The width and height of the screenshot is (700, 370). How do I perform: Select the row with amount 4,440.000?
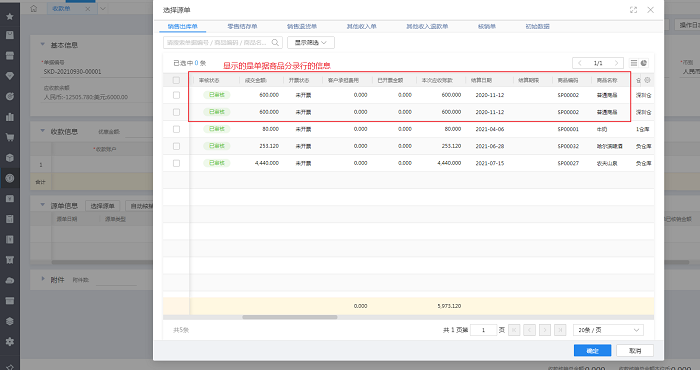coord(176,163)
